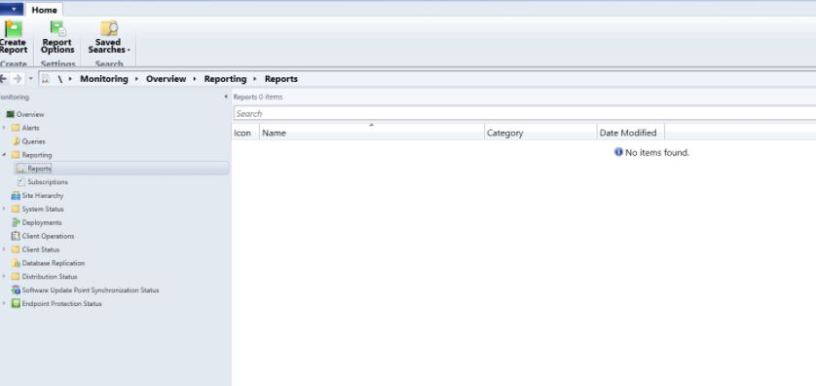Screen dimensions: 816x386
Task: Select the Subscriptions label in tree
Action: [x=48, y=182]
